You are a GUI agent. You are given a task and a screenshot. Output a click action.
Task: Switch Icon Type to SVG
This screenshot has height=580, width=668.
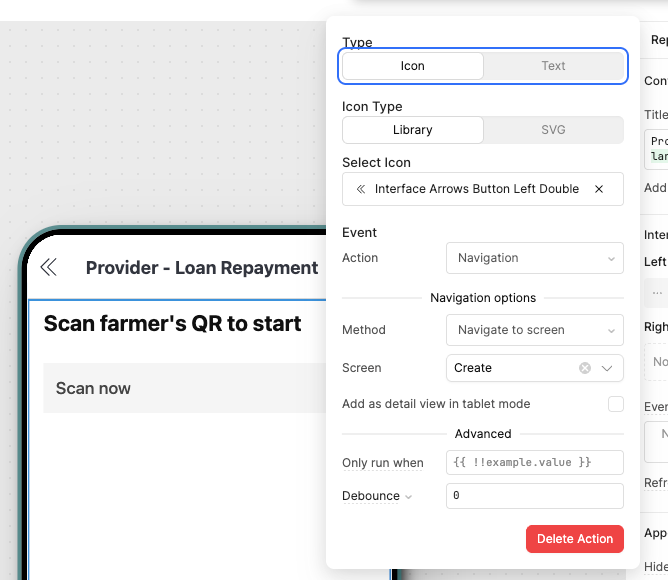point(553,130)
